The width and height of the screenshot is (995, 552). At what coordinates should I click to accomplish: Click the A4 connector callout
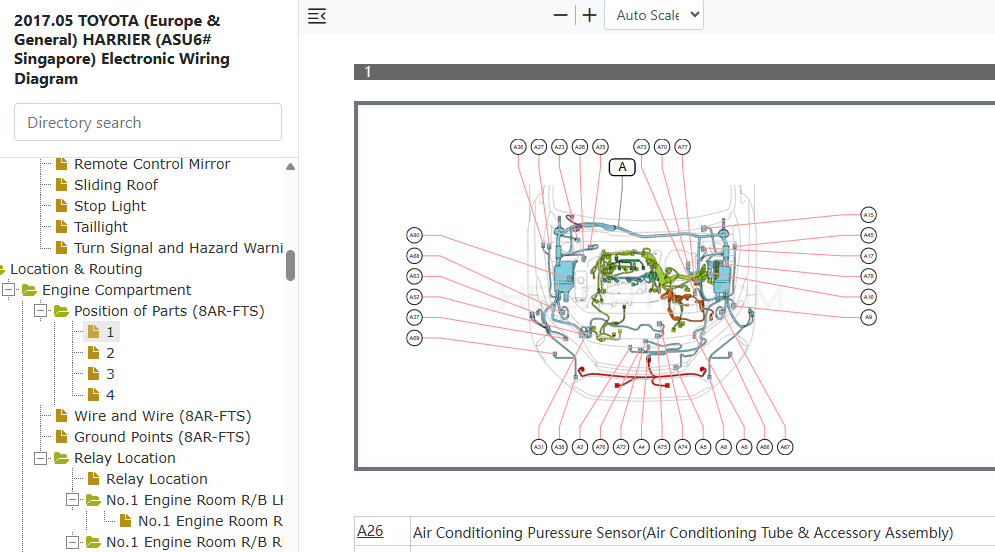642,447
